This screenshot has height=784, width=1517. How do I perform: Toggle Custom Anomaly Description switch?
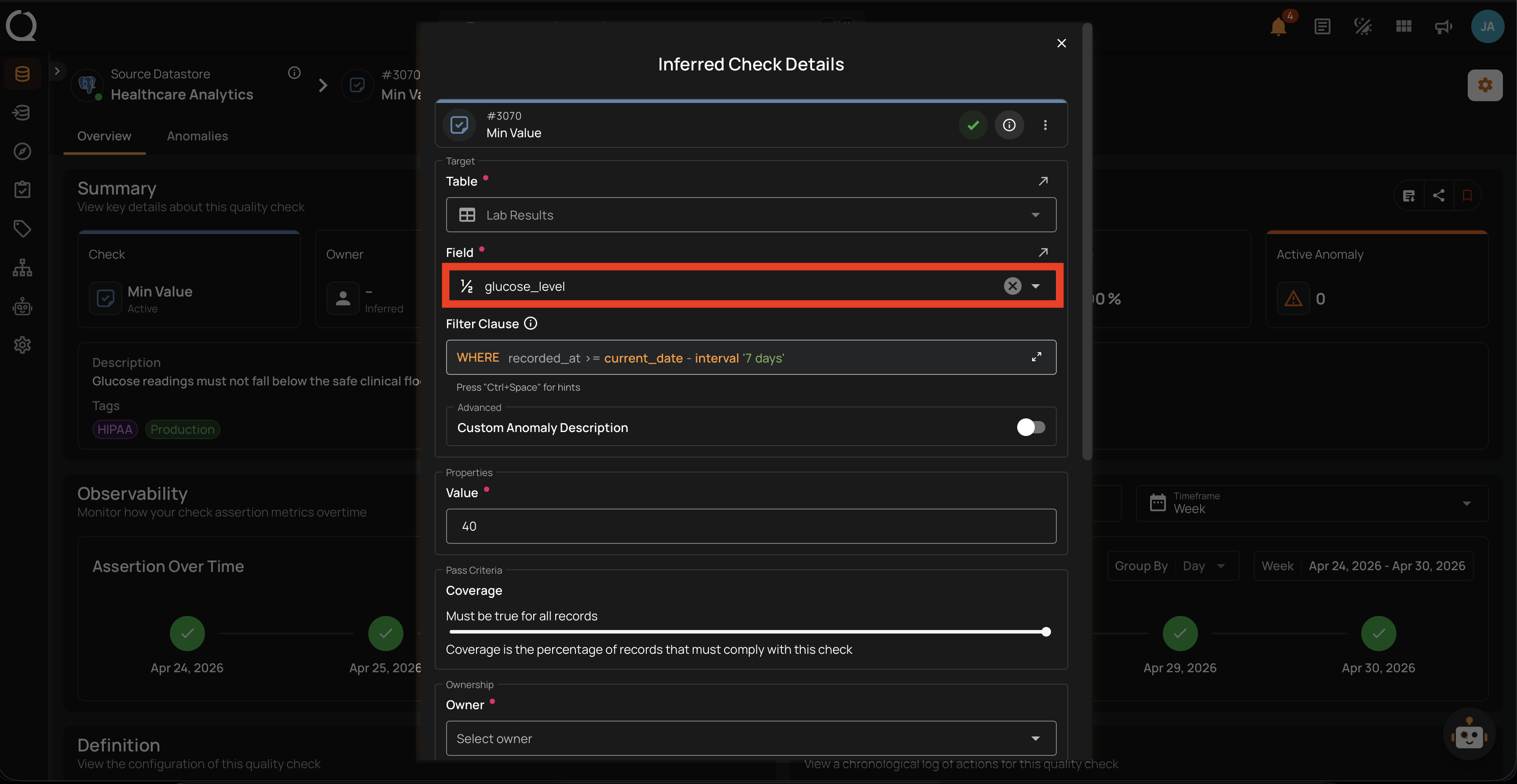click(1031, 427)
